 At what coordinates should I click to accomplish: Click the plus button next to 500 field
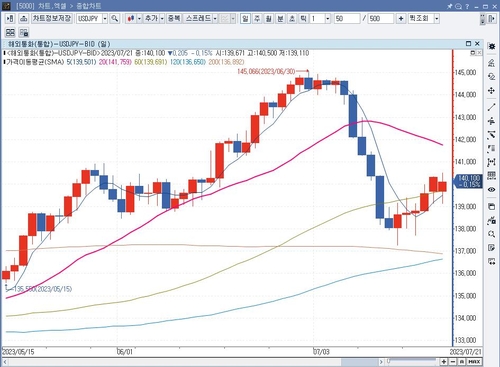point(401,18)
